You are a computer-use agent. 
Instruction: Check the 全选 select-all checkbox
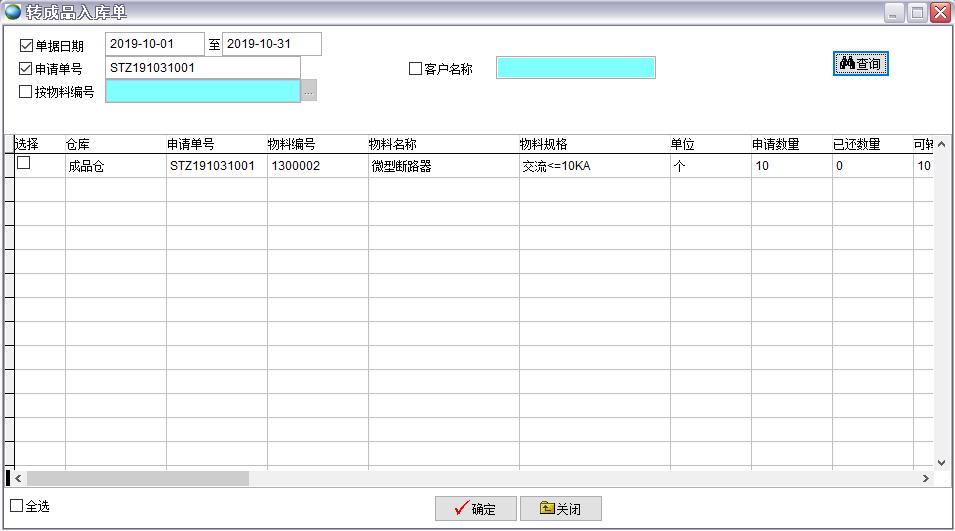[16, 506]
